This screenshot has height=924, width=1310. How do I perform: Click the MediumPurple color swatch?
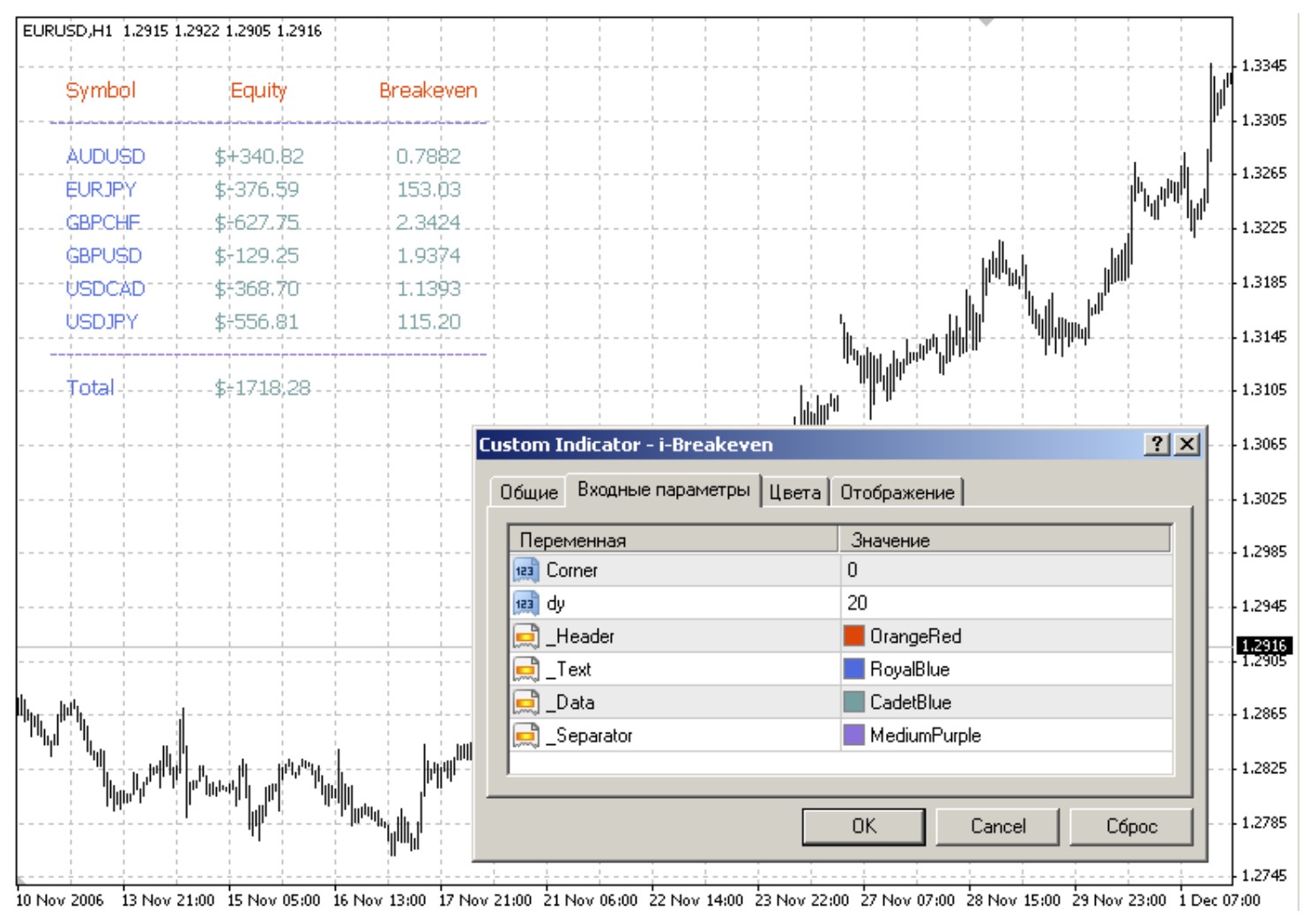click(x=853, y=735)
